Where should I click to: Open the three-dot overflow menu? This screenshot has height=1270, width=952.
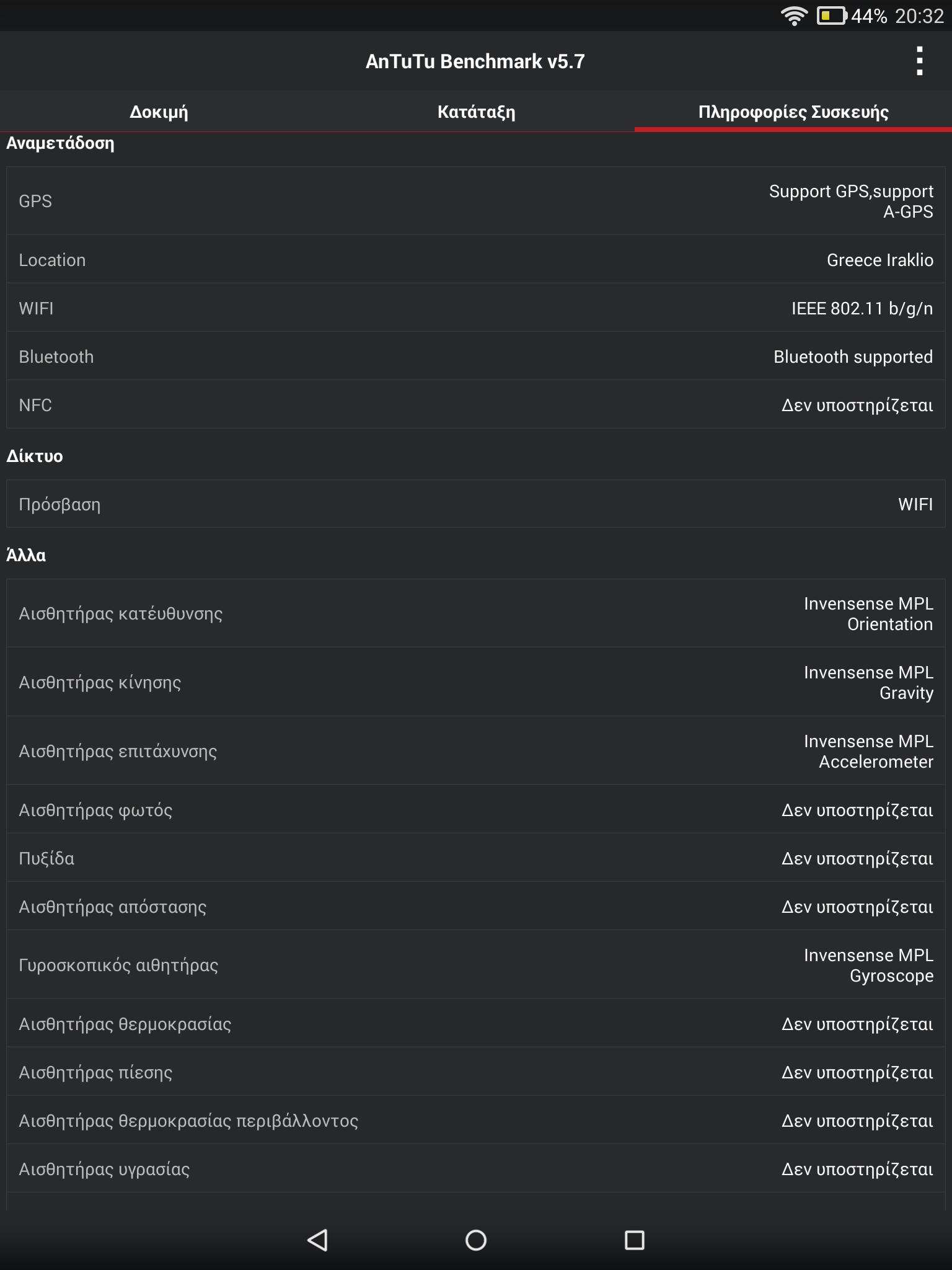(x=920, y=61)
